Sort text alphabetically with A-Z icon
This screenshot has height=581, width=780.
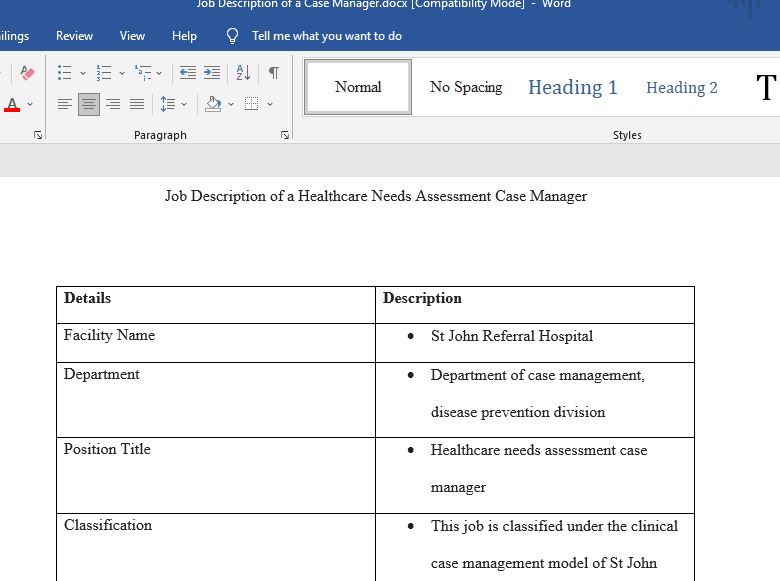(243, 73)
